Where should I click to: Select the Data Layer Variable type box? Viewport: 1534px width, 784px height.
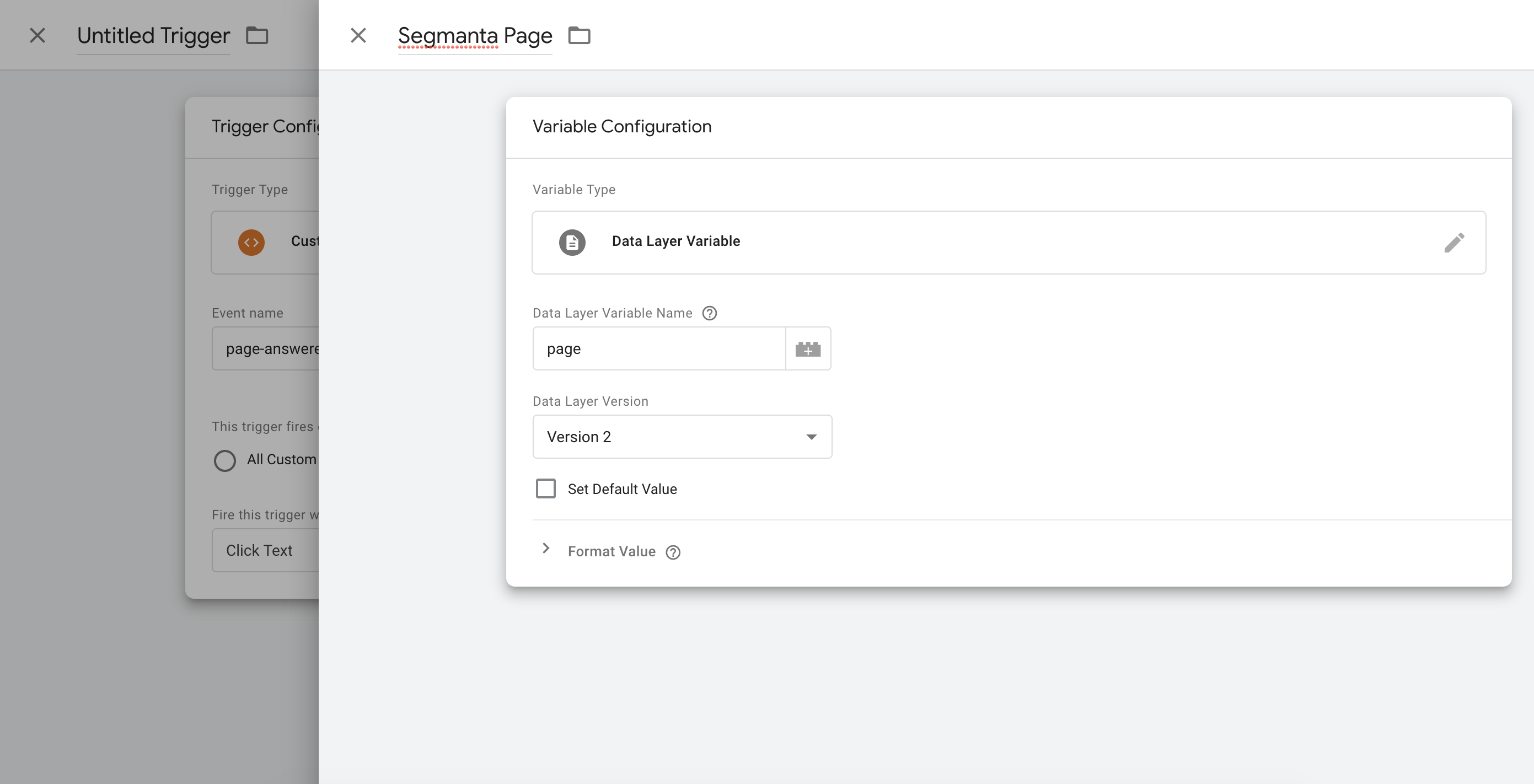pyautogui.click(x=1009, y=242)
